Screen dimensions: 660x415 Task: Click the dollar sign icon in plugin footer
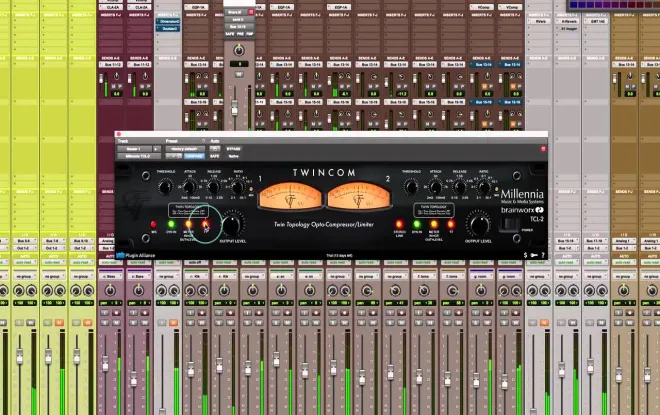[x=525, y=255]
